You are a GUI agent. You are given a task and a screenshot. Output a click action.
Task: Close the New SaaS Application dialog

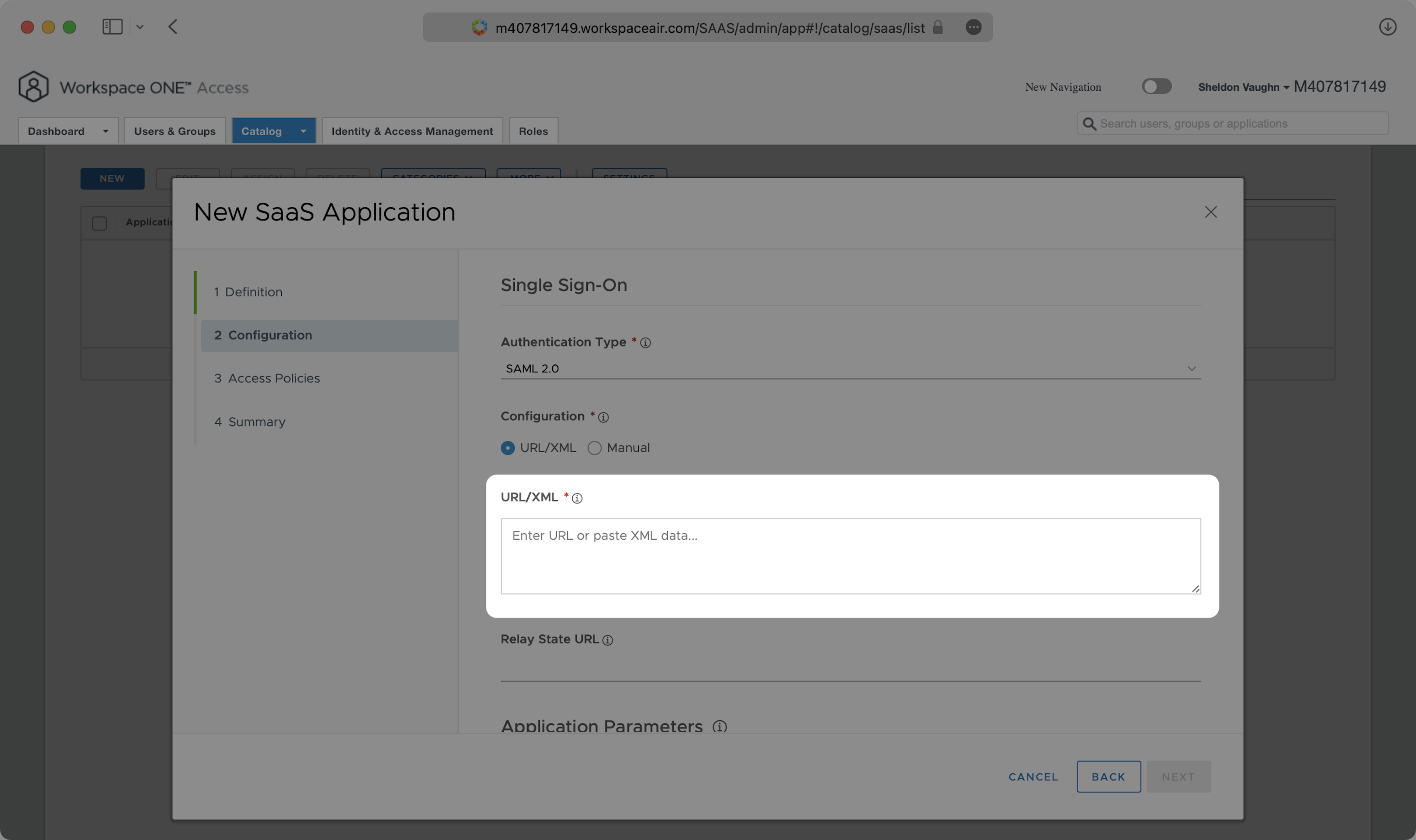coord(1211,212)
